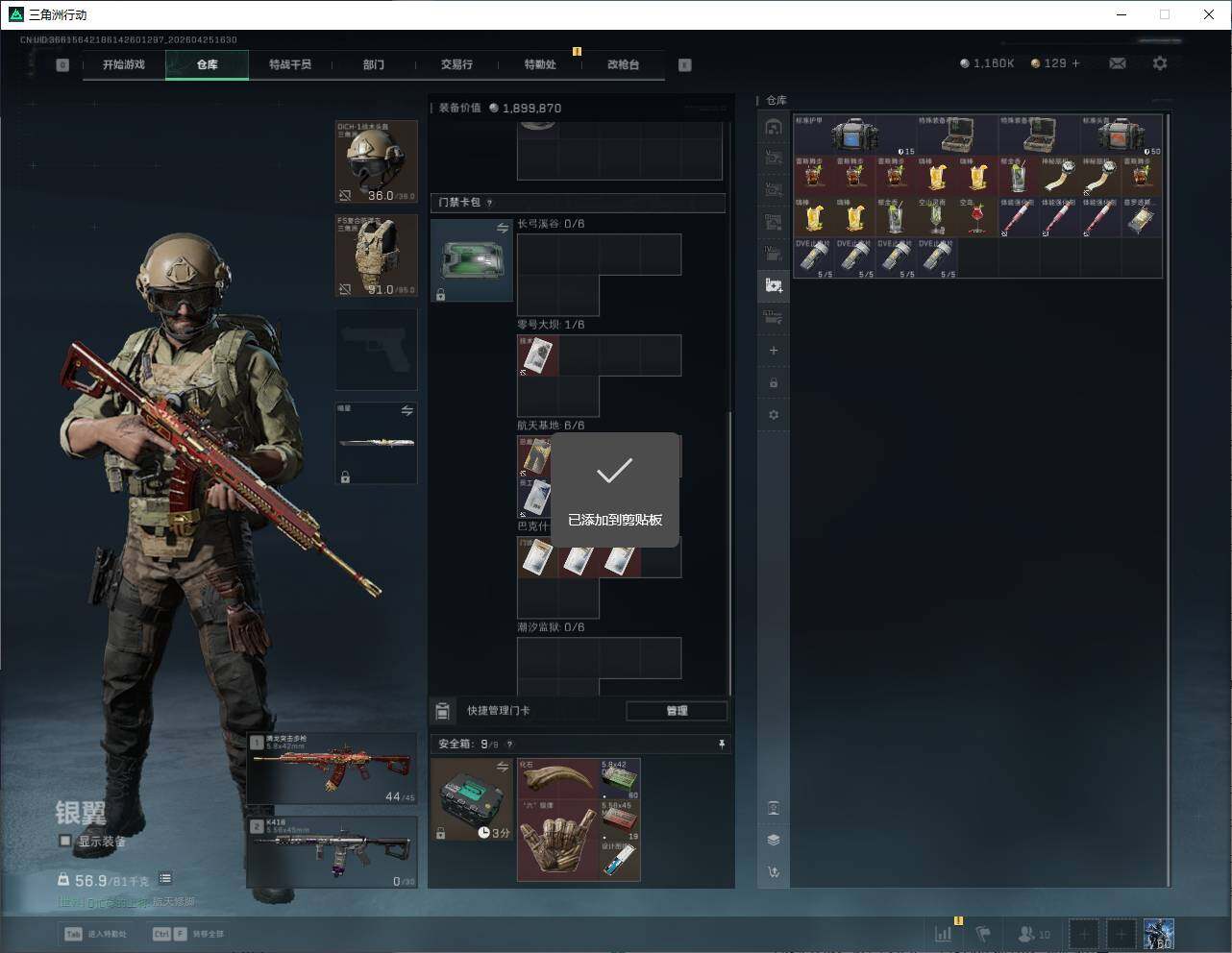Select the keycard under 零号大坝
The width and height of the screenshot is (1232, 953).
point(538,355)
